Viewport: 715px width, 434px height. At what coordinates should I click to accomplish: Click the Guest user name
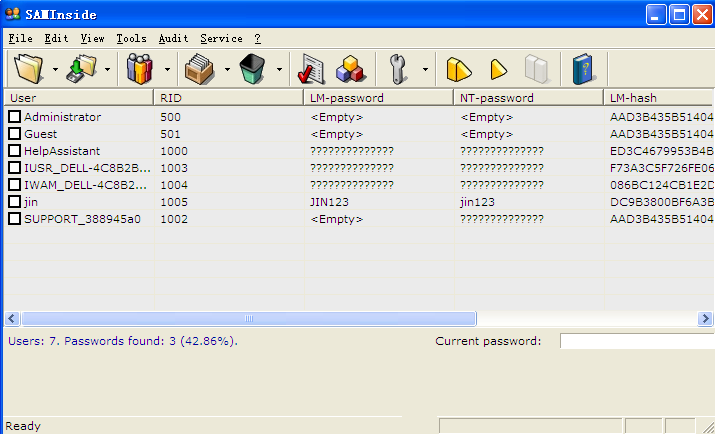point(41,134)
